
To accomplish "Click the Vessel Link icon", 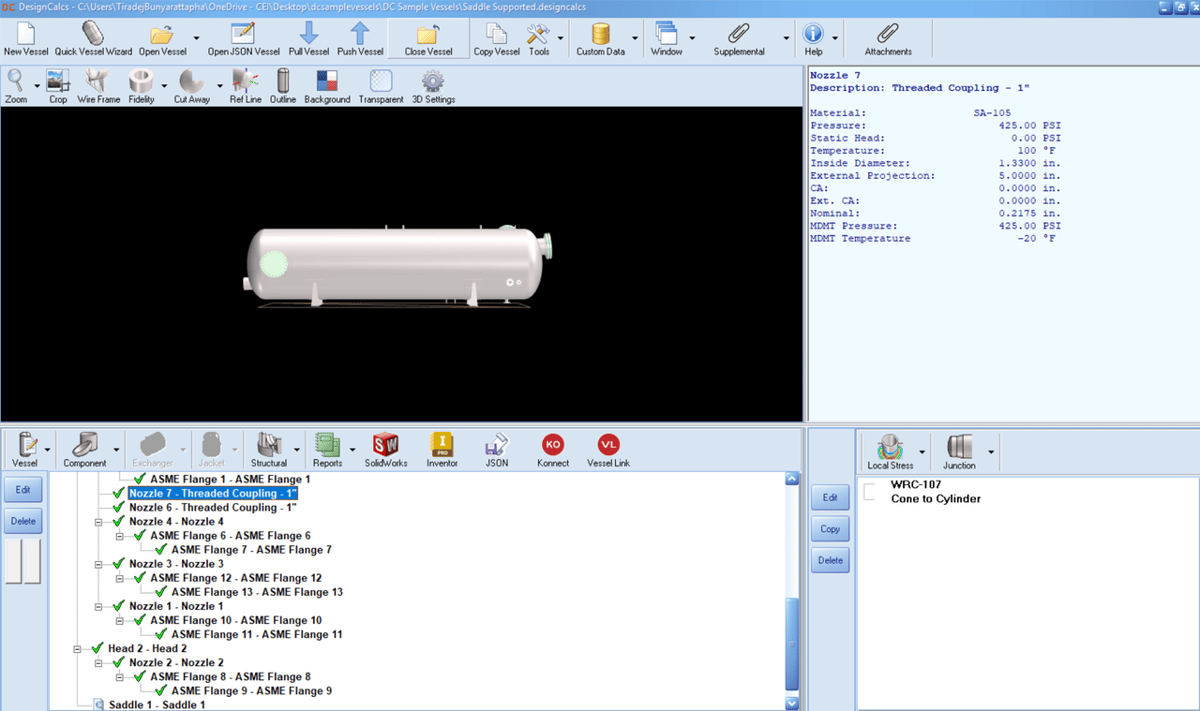I will pos(608,450).
